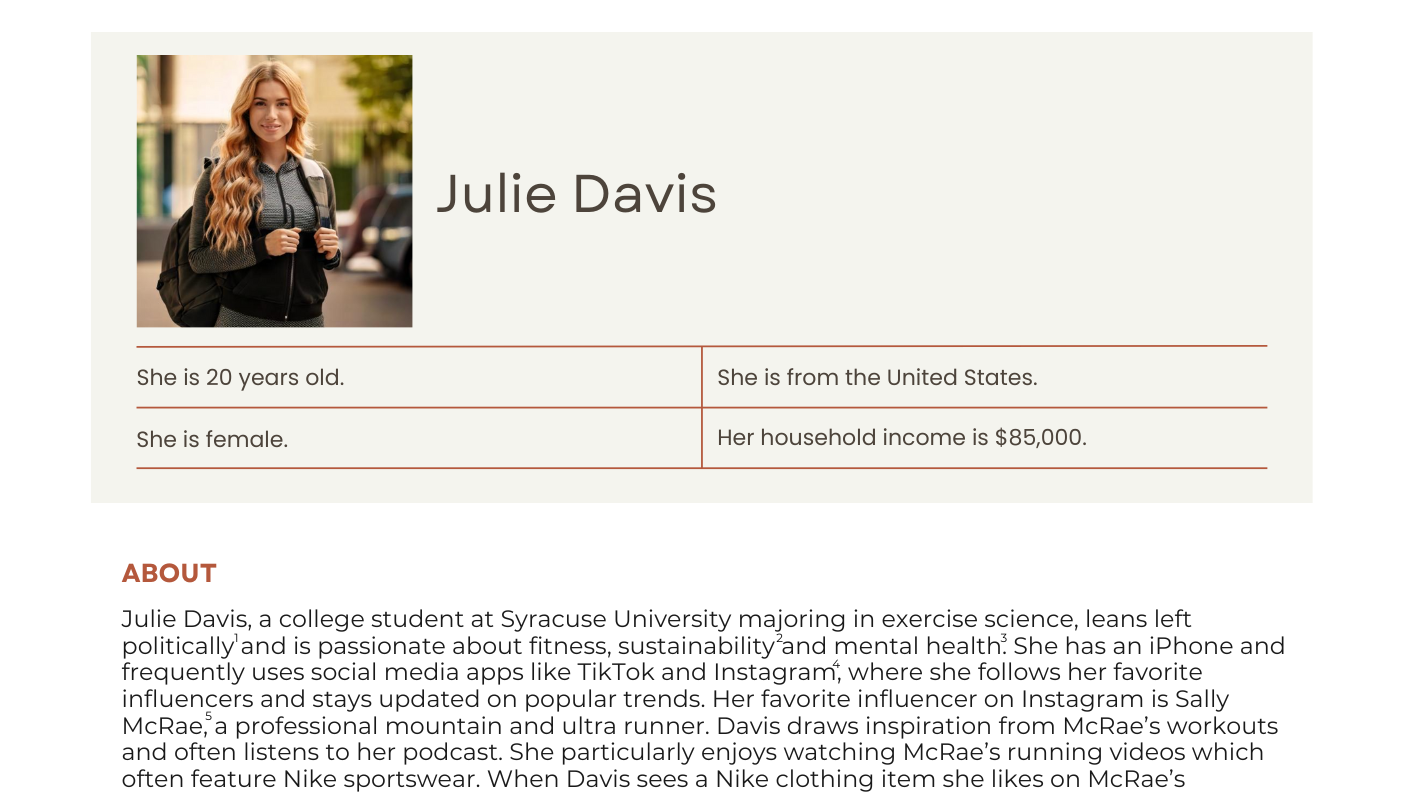Viewport: 1414px width, 796px height.
Task: Select the "She is from the United States." cell
Action: (985, 377)
